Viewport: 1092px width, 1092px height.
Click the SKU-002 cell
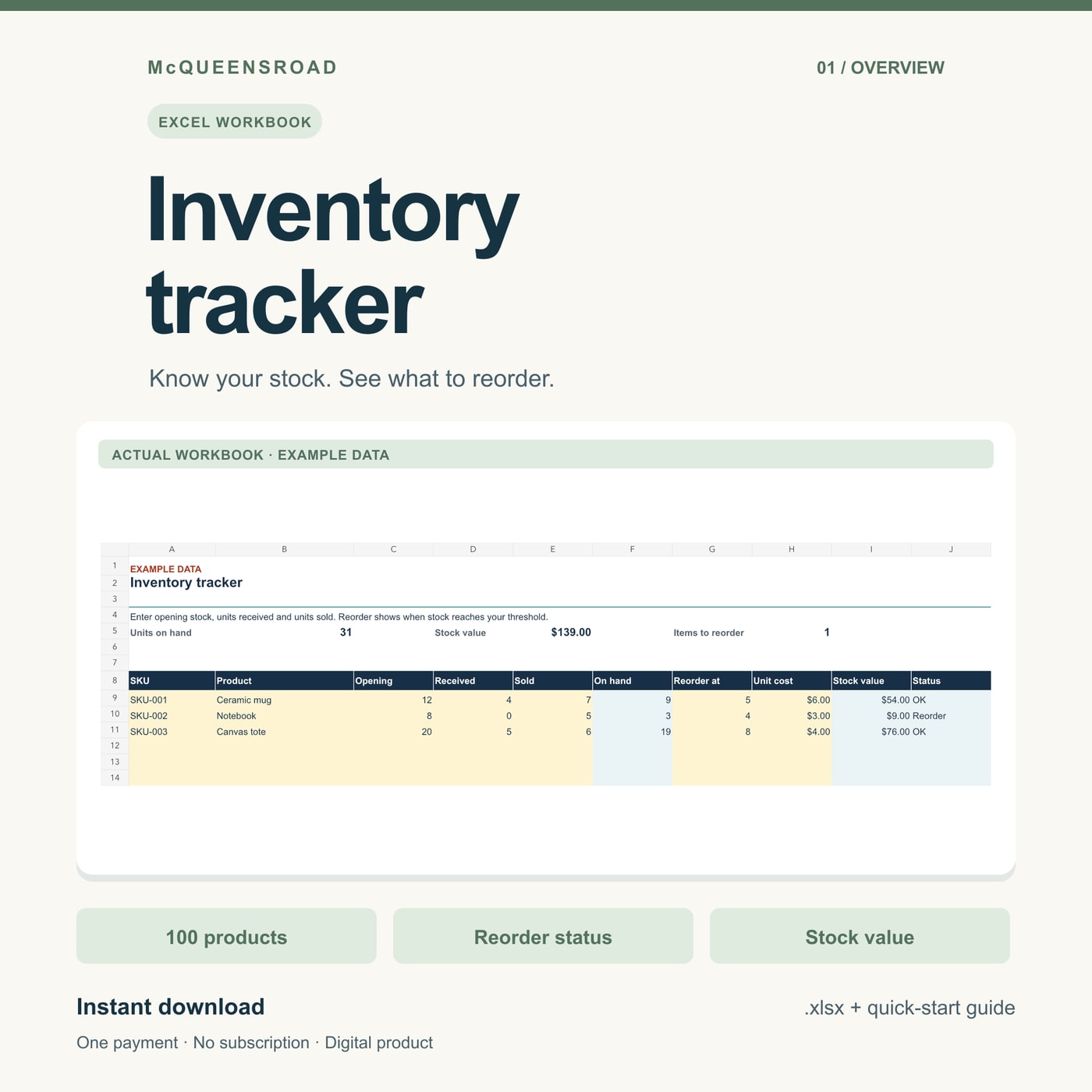(172, 716)
